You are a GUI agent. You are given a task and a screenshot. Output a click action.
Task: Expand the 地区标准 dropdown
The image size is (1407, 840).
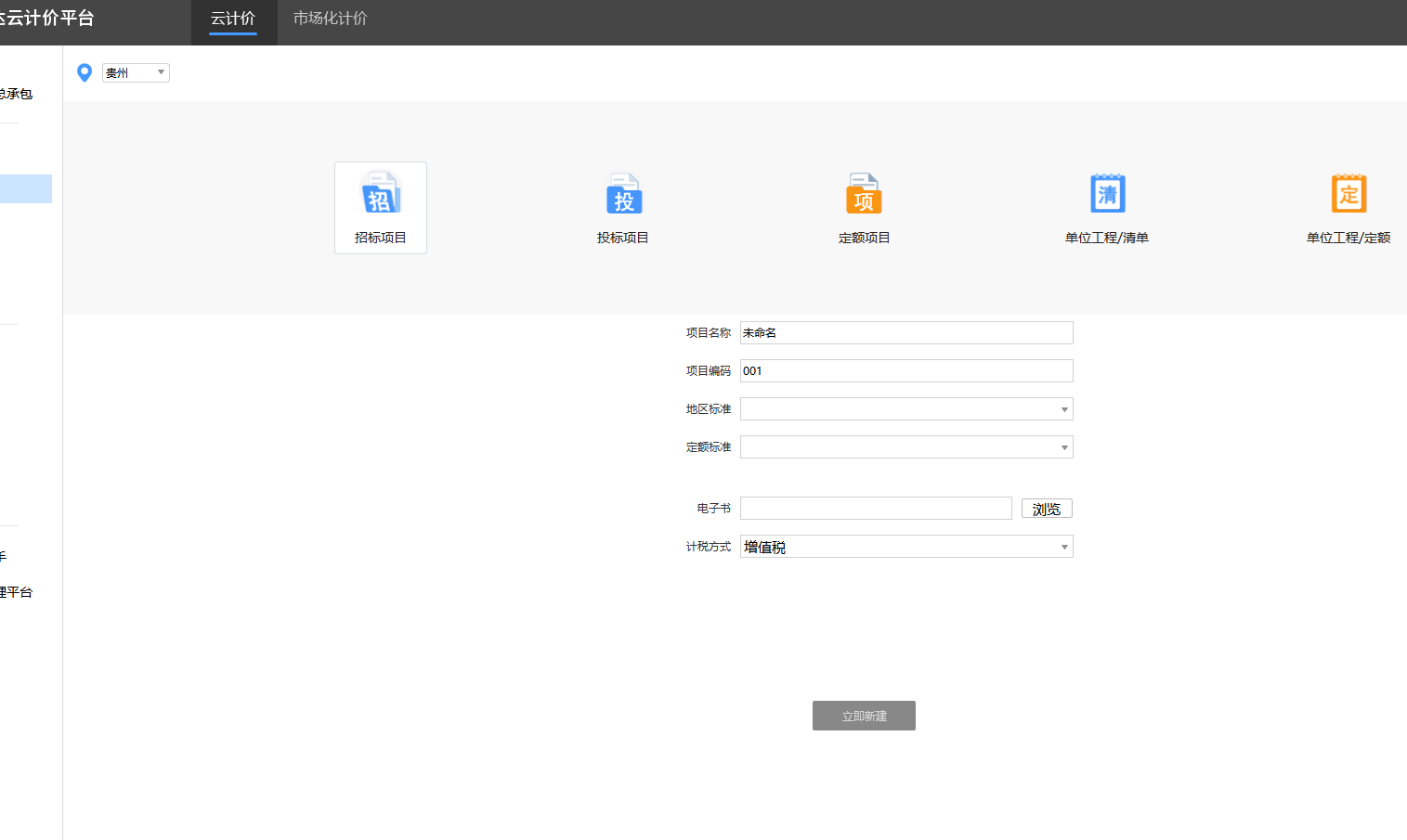906,409
